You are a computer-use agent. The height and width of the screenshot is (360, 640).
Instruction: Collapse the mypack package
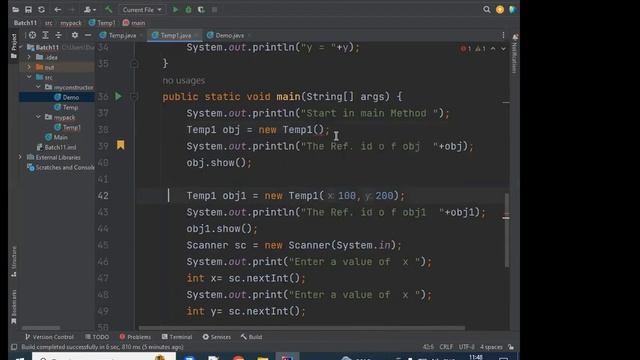coord(38,117)
